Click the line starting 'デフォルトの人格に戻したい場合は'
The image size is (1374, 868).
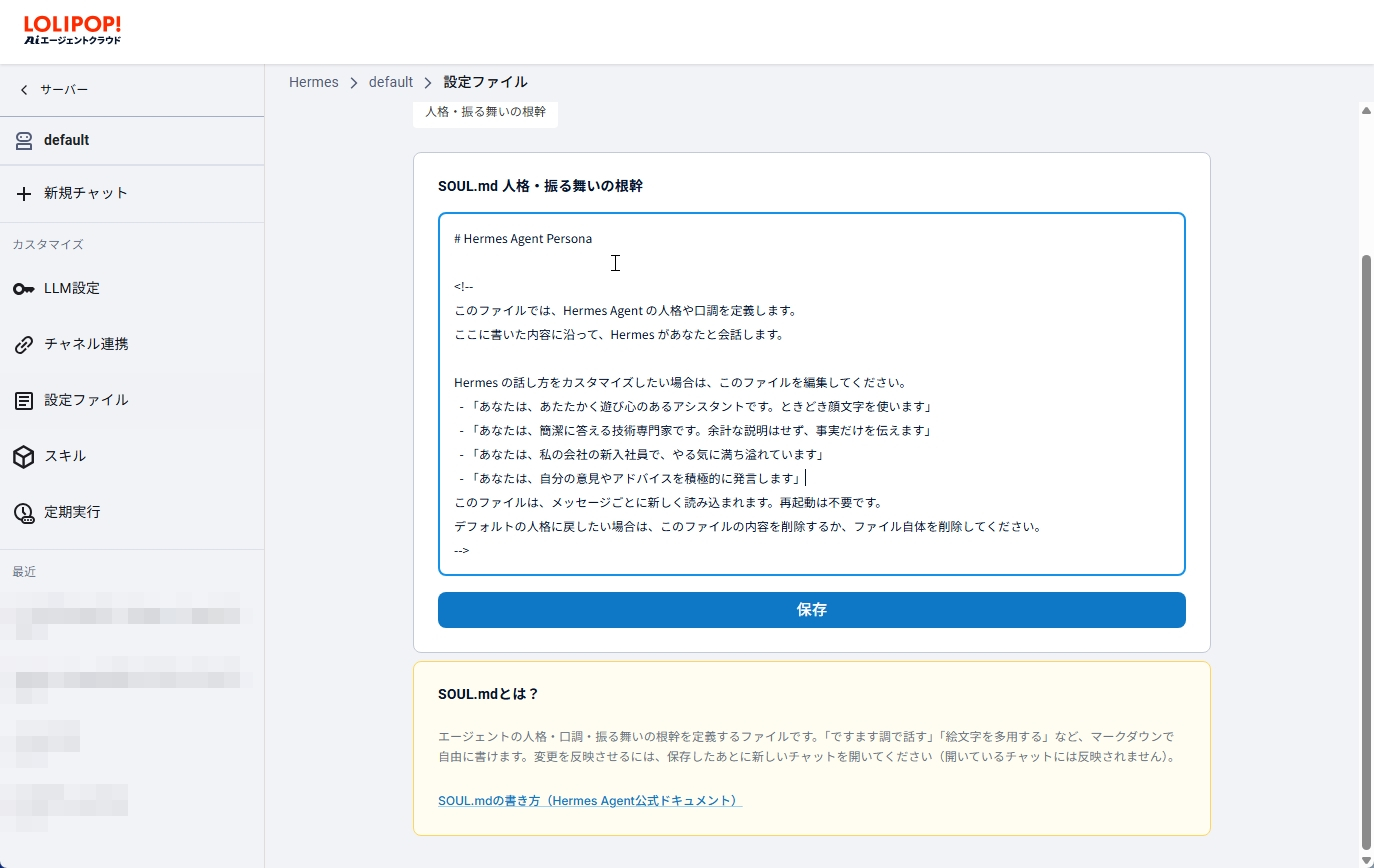748,527
